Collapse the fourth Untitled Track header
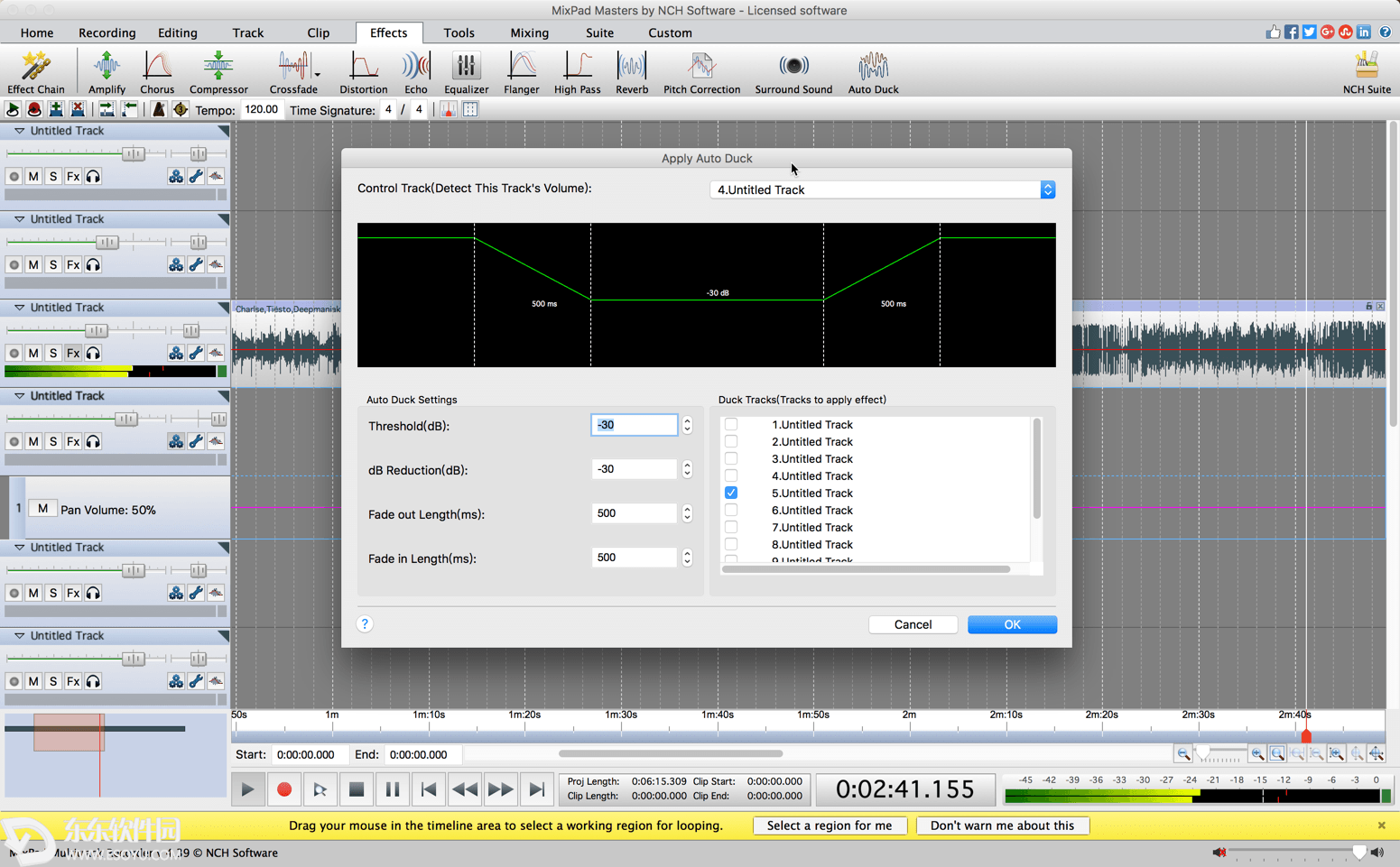This screenshot has width=1400, height=867. pyautogui.click(x=19, y=396)
